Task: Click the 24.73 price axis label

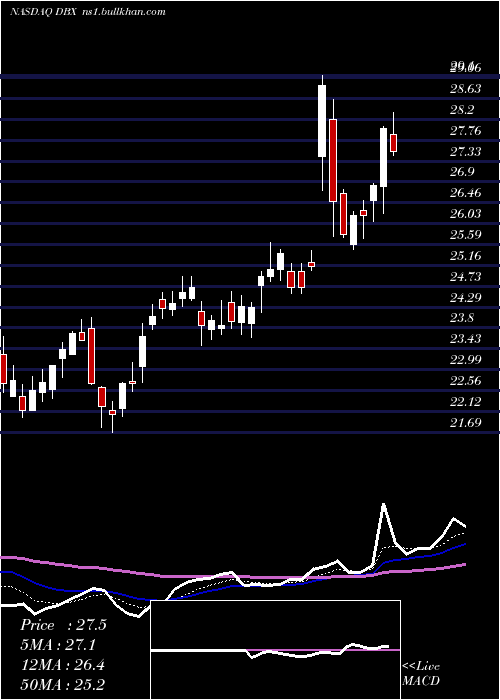Action: (x=466, y=277)
